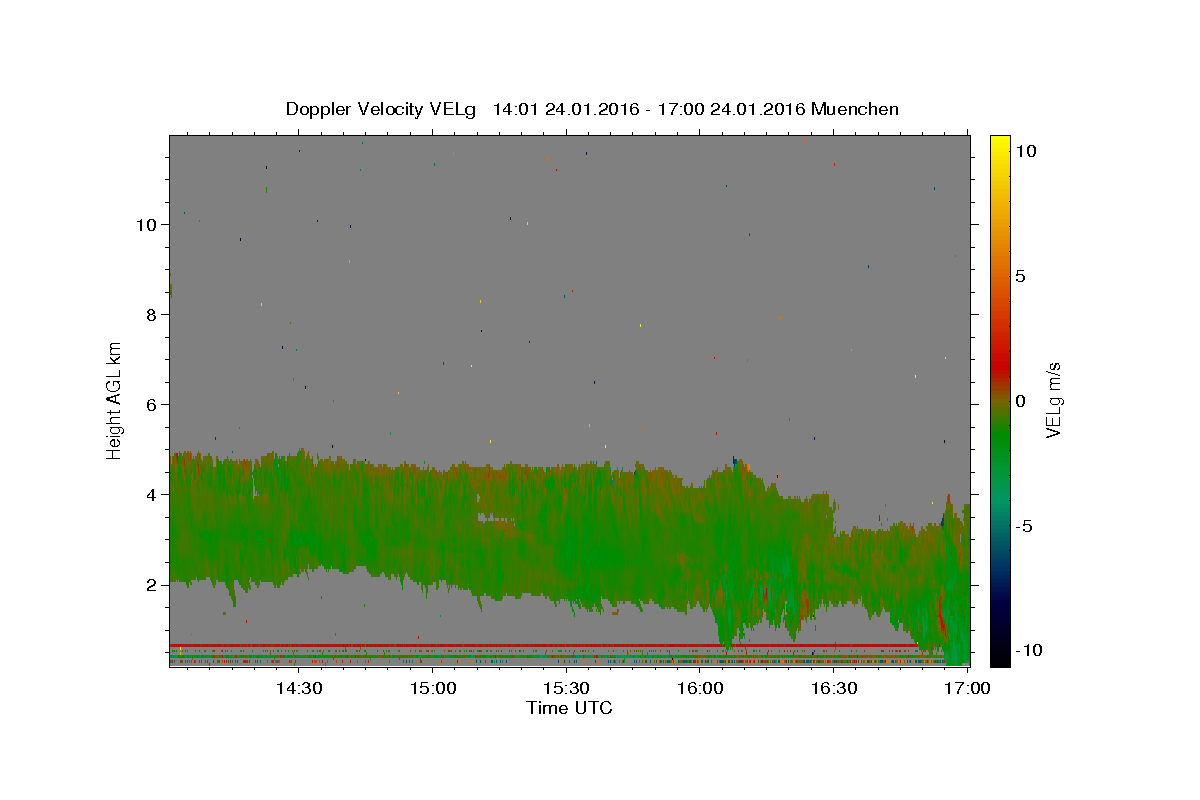Click the 16:30 time axis label
Screen dimensions: 1200x800
834,689
